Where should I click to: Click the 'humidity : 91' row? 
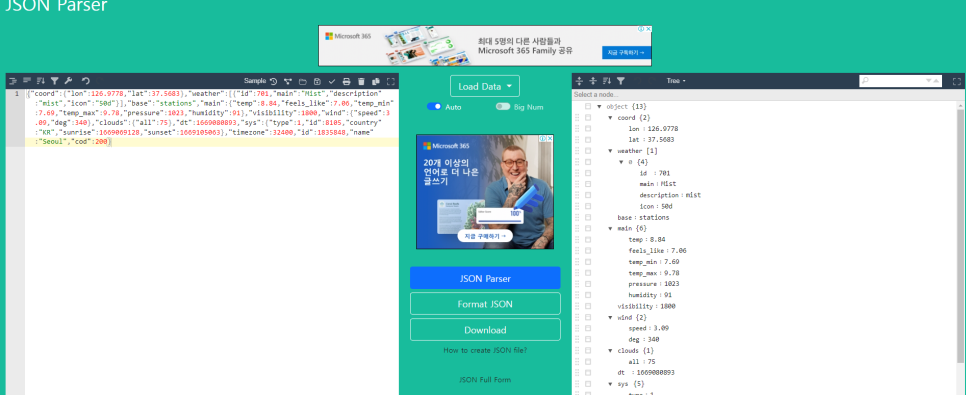650,295
